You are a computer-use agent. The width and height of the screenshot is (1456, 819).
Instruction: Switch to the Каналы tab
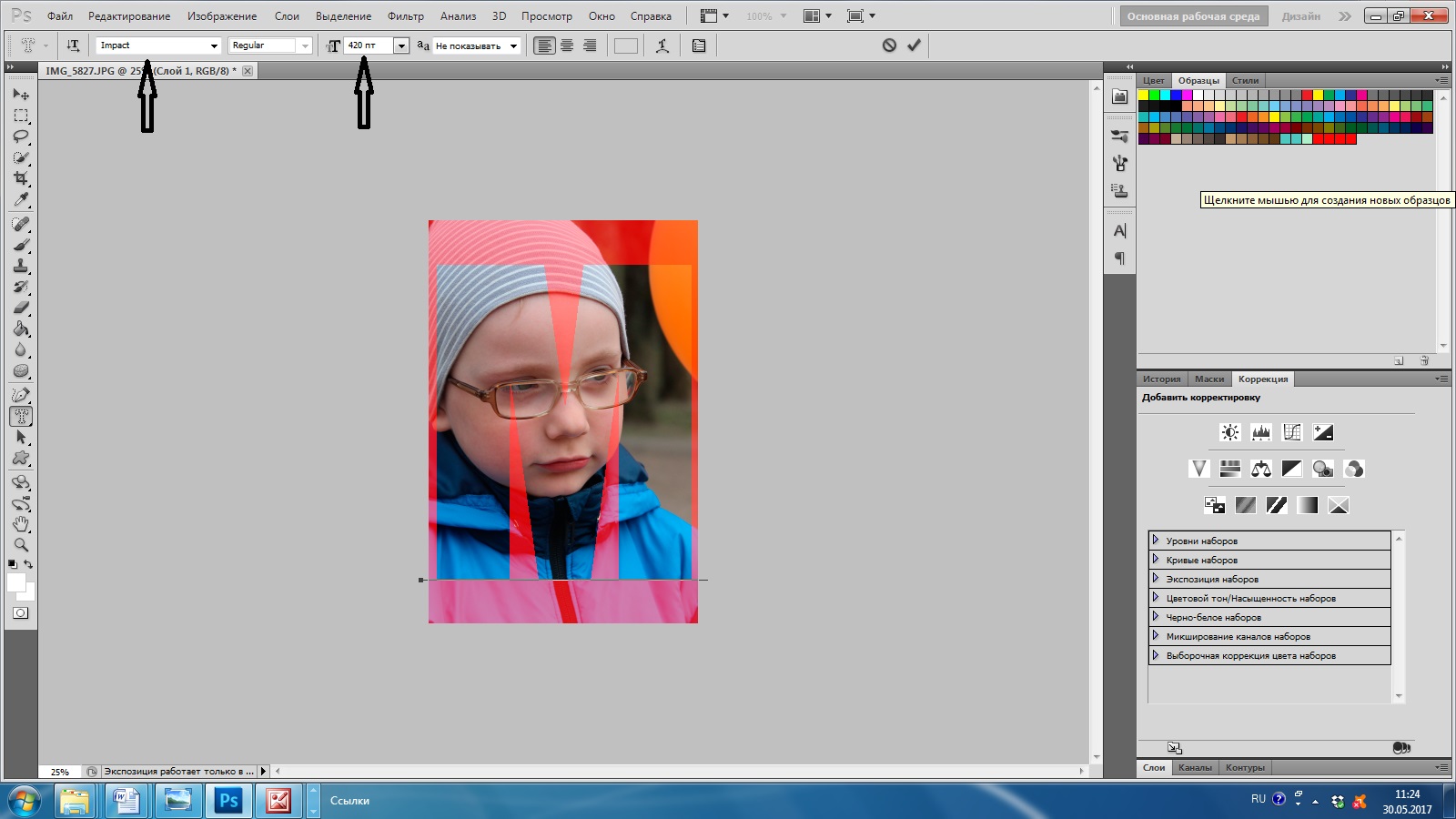(x=1195, y=767)
